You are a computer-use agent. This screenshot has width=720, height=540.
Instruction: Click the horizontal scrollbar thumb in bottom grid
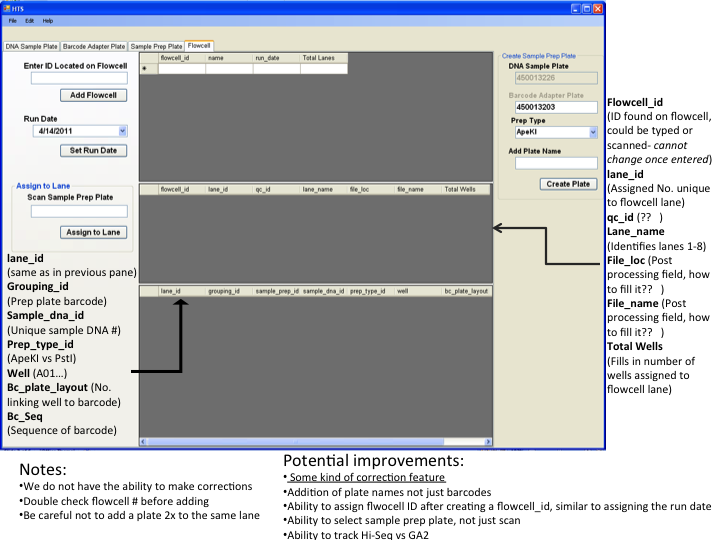coord(295,442)
